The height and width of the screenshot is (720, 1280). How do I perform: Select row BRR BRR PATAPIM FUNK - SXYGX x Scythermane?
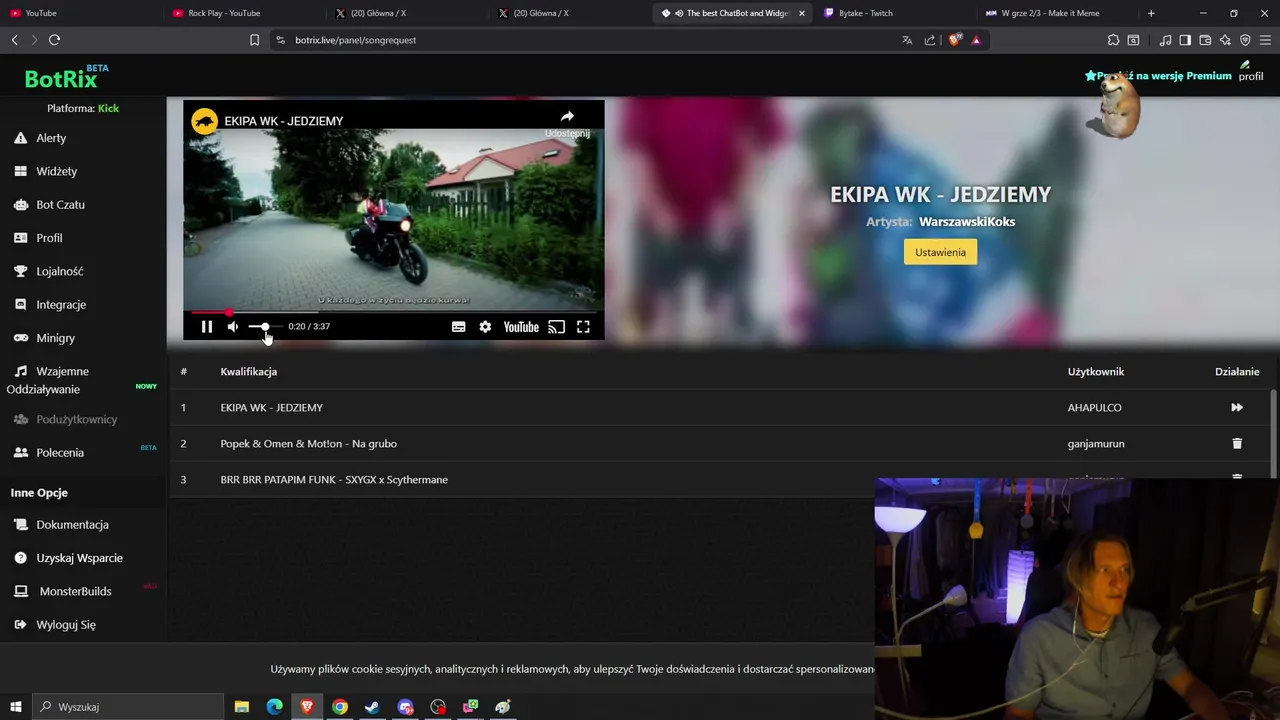pos(334,480)
